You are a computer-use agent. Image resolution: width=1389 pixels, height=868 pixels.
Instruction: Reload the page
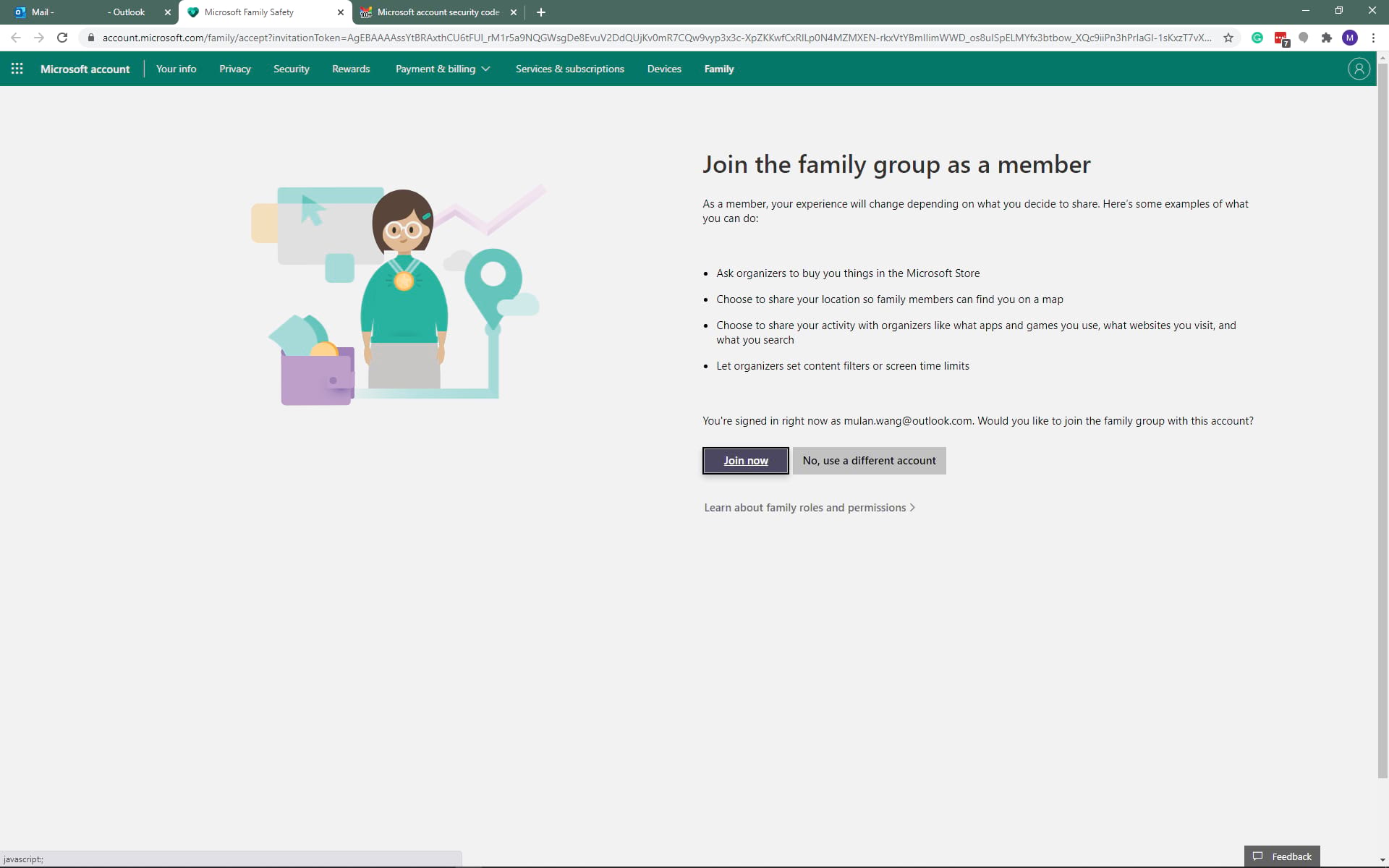click(62, 38)
